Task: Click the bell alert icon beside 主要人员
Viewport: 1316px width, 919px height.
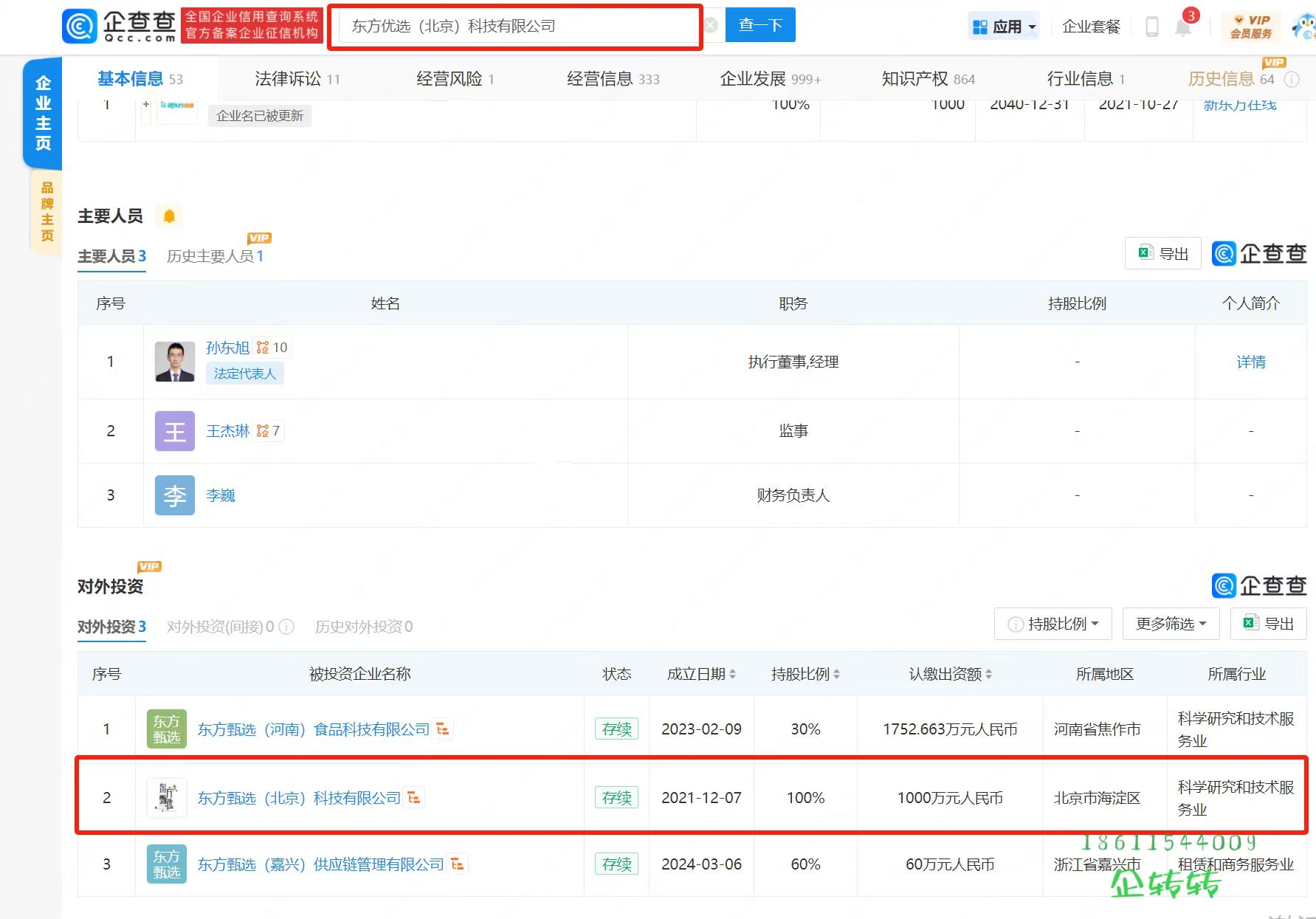Action: coord(169,216)
